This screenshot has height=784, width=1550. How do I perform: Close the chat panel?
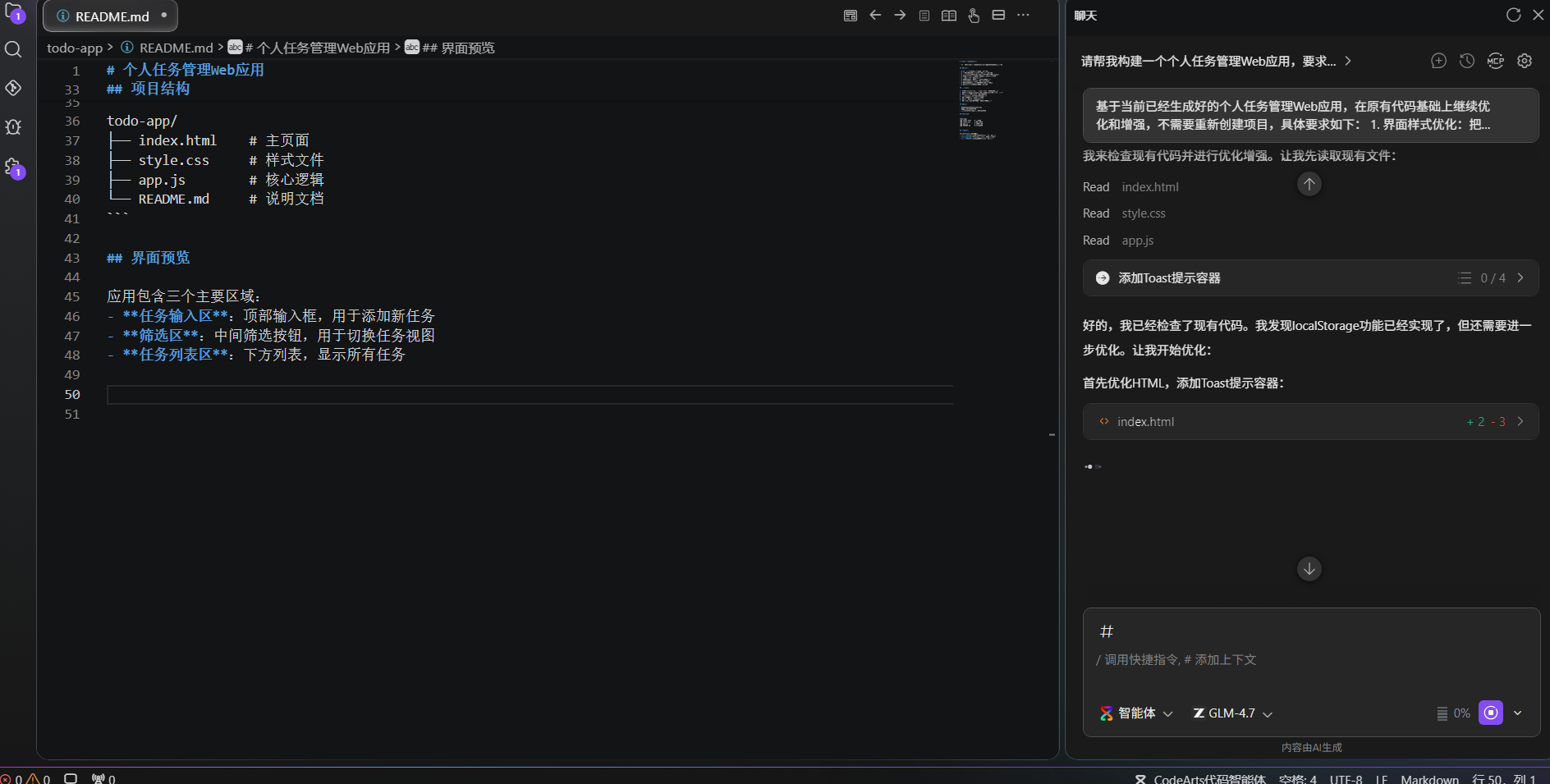[x=1538, y=15]
